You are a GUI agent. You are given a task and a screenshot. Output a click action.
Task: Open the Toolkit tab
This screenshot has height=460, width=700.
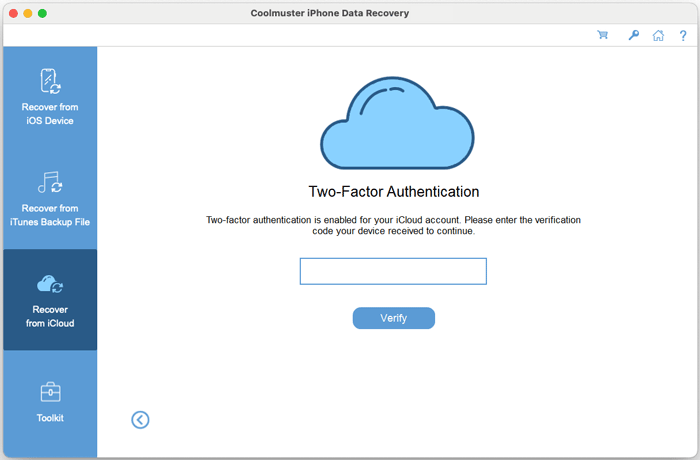click(x=50, y=402)
